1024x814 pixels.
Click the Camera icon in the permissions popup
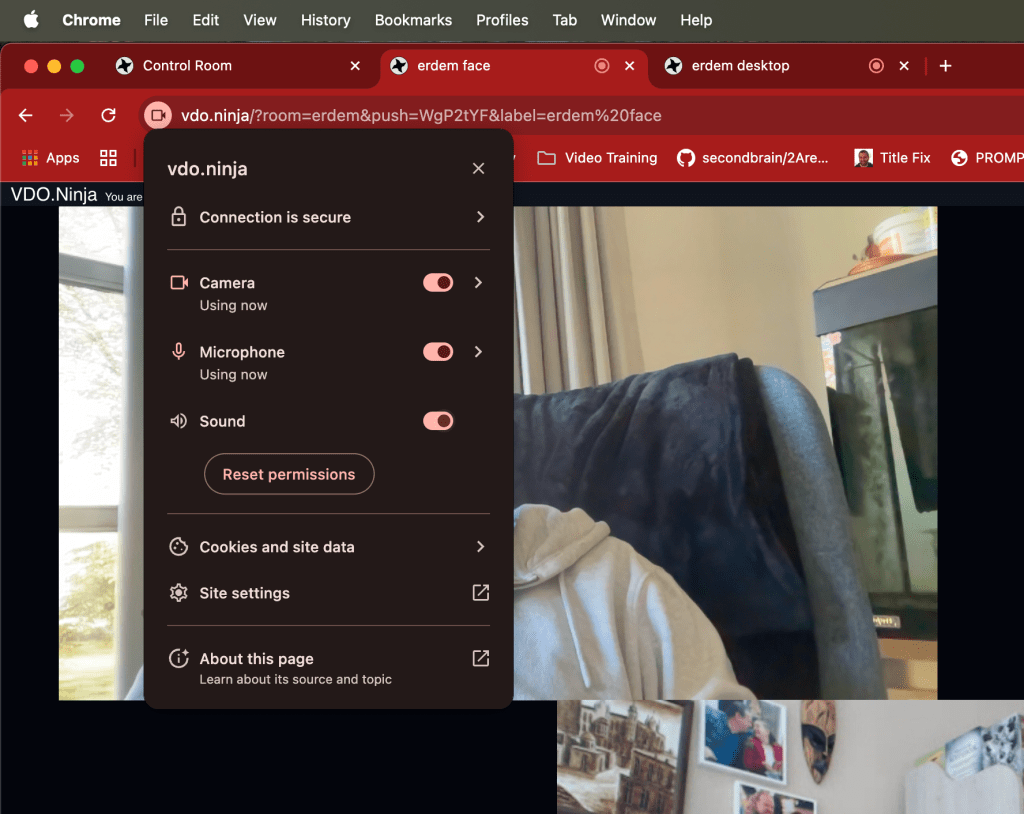click(x=179, y=283)
